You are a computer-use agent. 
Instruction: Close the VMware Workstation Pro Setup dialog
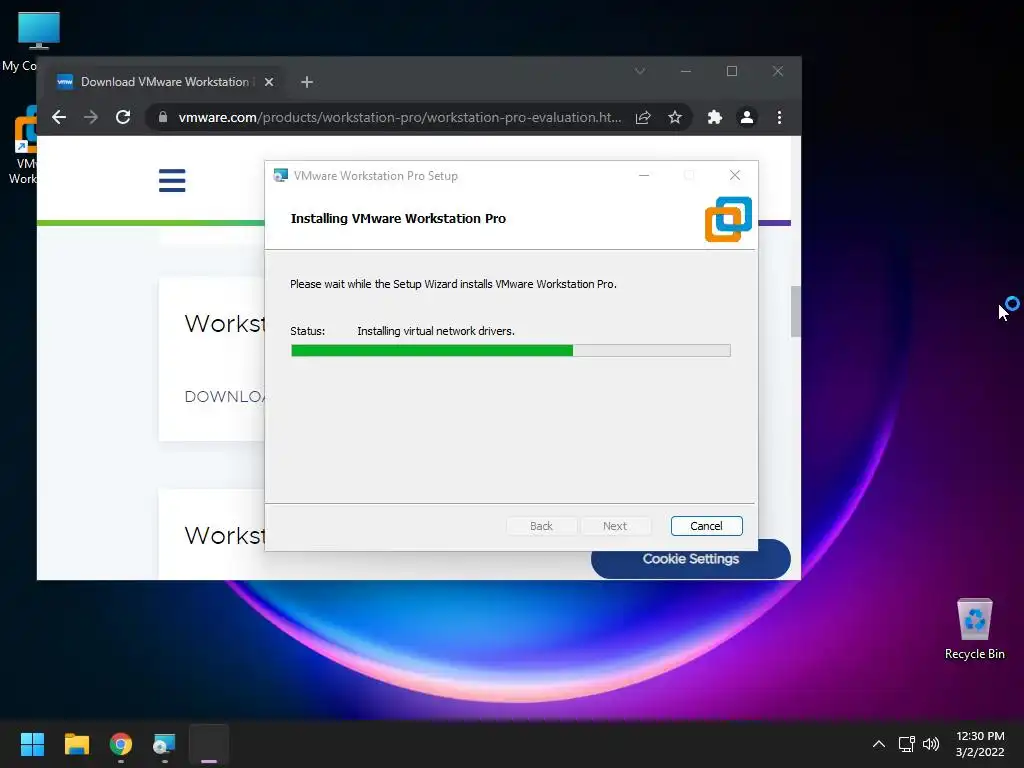tap(735, 175)
